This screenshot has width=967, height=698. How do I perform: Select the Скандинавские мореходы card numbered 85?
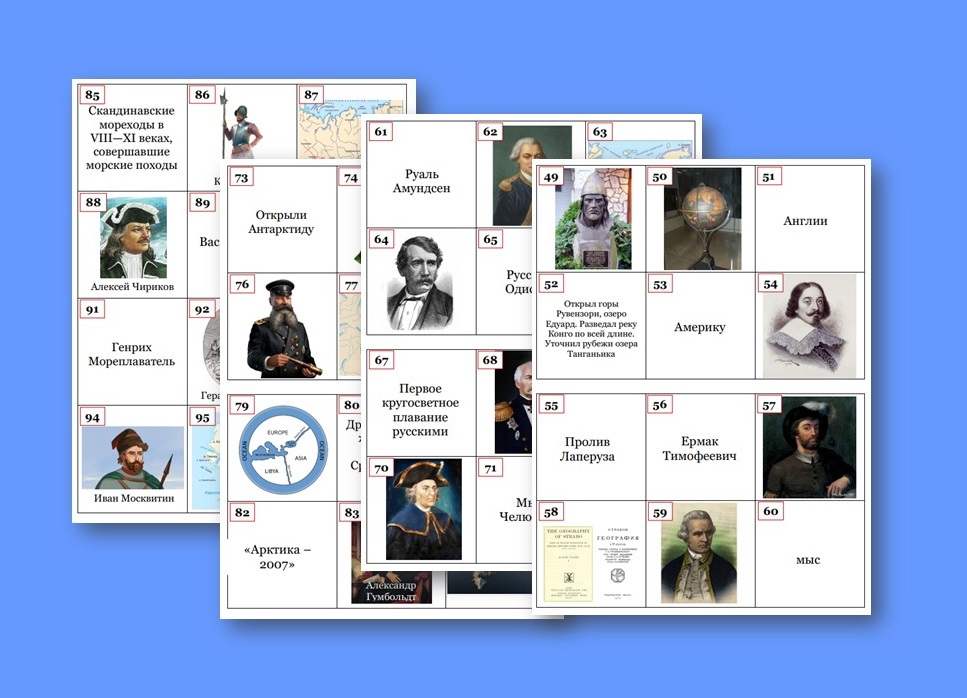coord(132,138)
